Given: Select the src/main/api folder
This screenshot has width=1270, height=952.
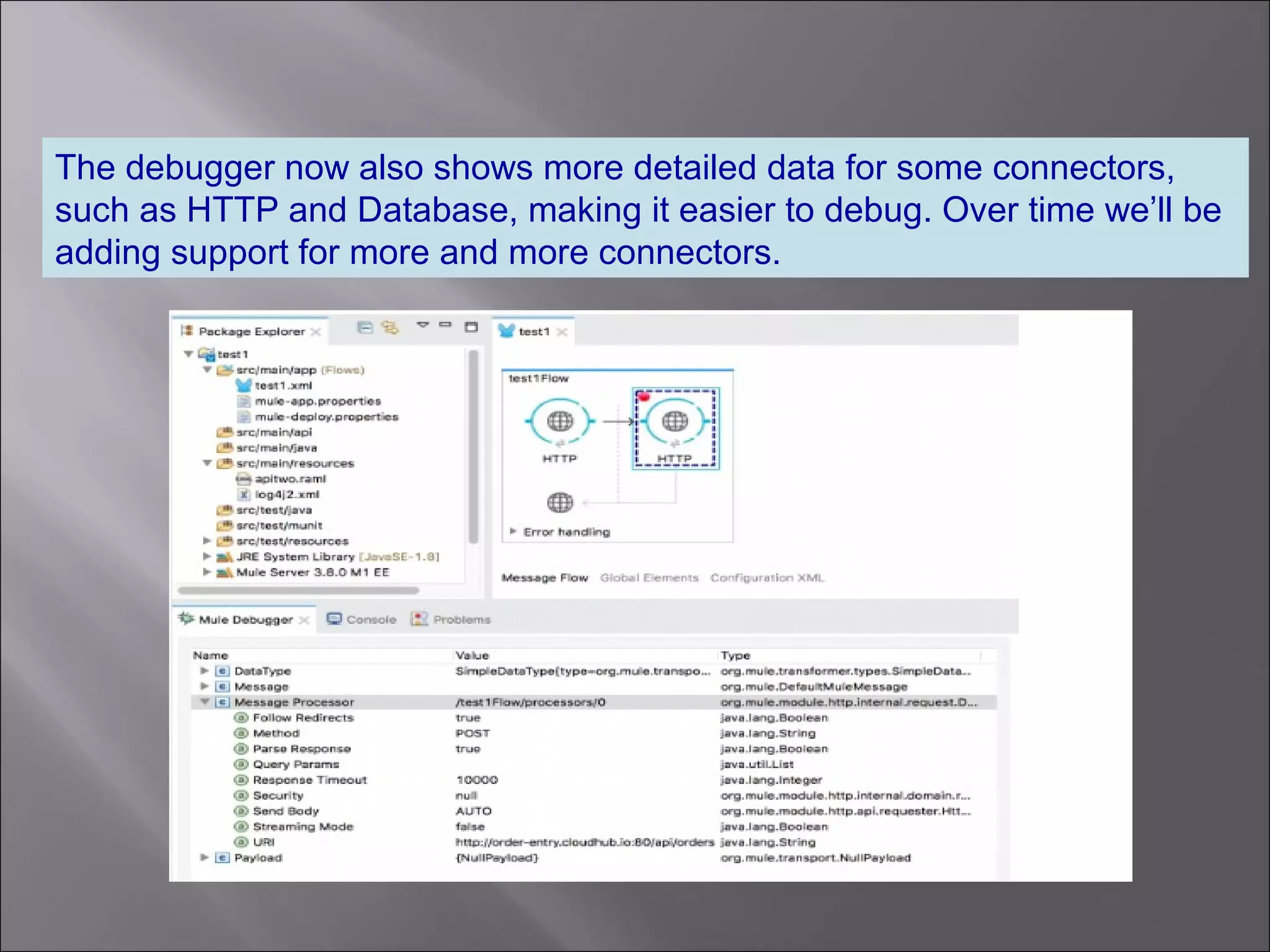Looking at the screenshot, I should pyautogui.click(x=264, y=432).
